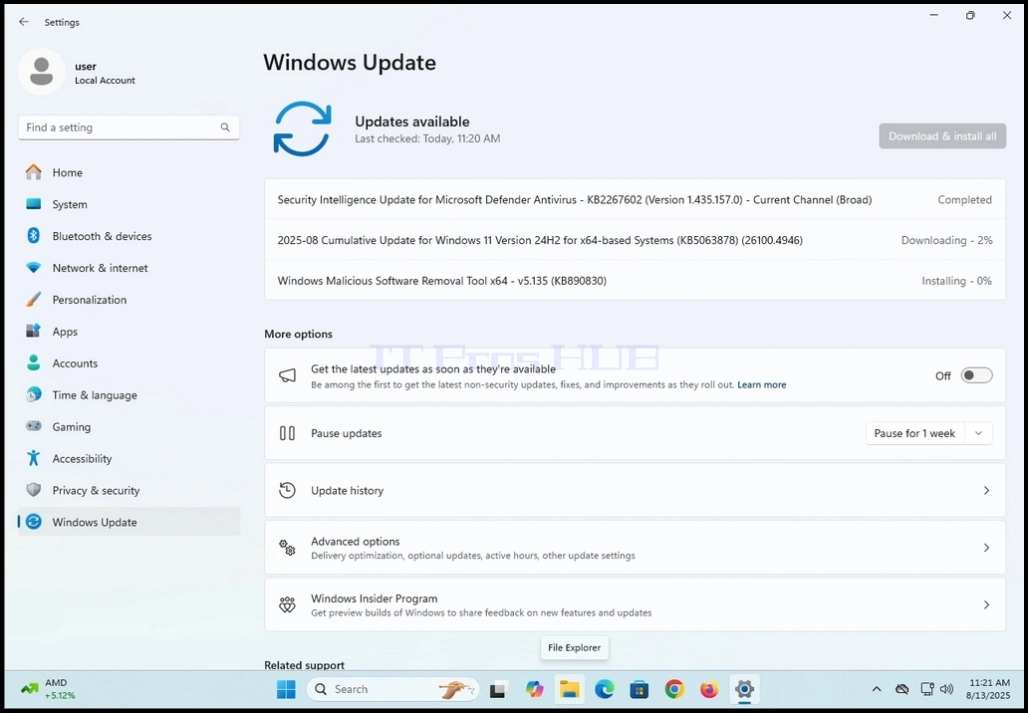1028x713 pixels.
Task: Go to Home in sidebar
Action: tap(128, 172)
